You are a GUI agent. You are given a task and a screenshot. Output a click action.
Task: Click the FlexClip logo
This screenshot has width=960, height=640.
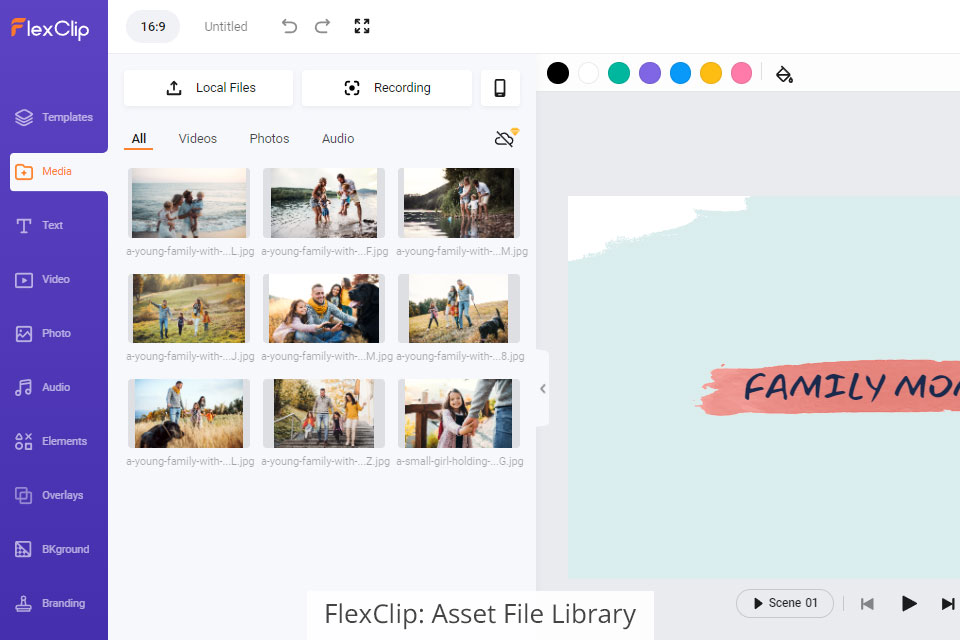[50, 29]
